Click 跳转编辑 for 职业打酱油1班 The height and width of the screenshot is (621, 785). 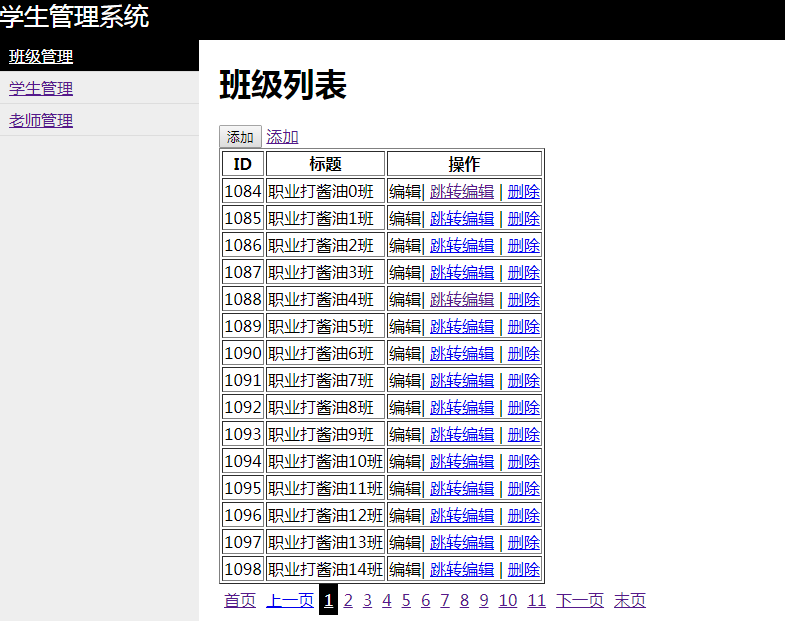coord(462,218)
